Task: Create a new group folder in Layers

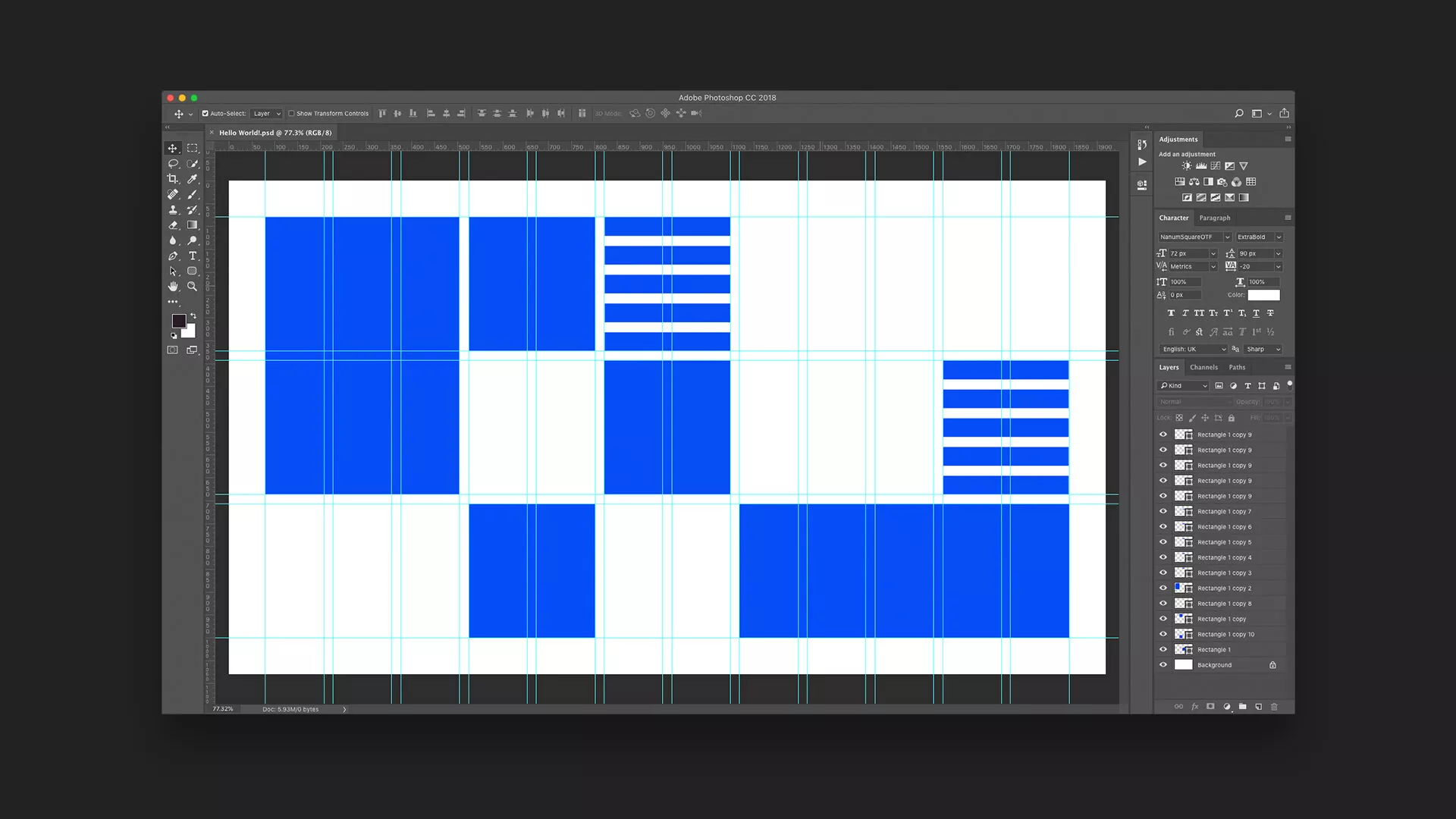Action: pos(1243,707)
